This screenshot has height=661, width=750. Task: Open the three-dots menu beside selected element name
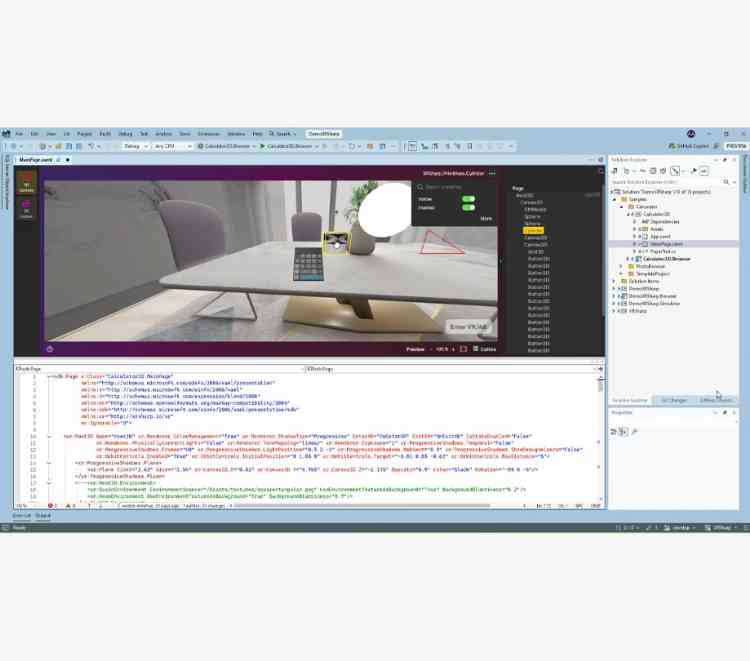(492, 173)
